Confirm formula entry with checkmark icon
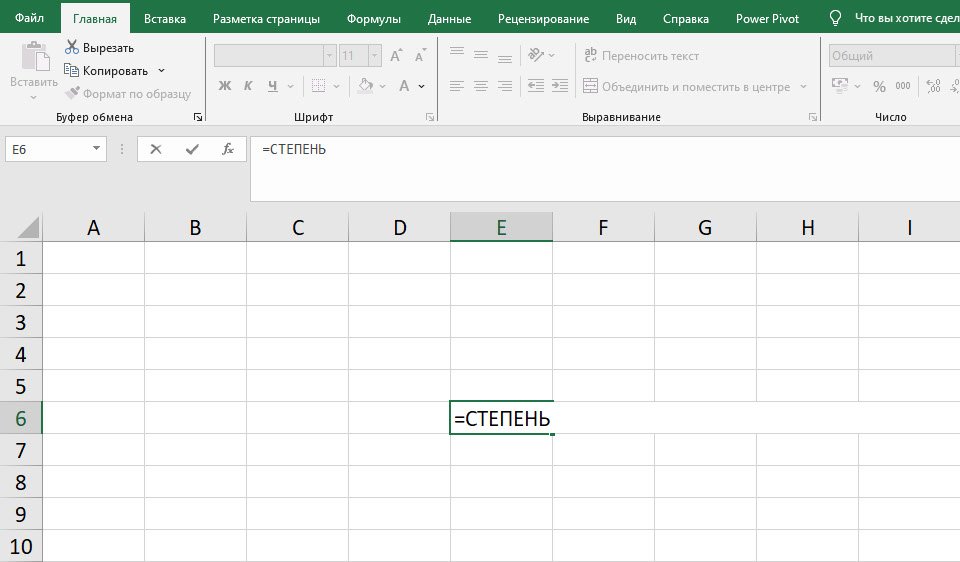The height and width of the screenshot is (562, 960). click(x=192, y=149)
